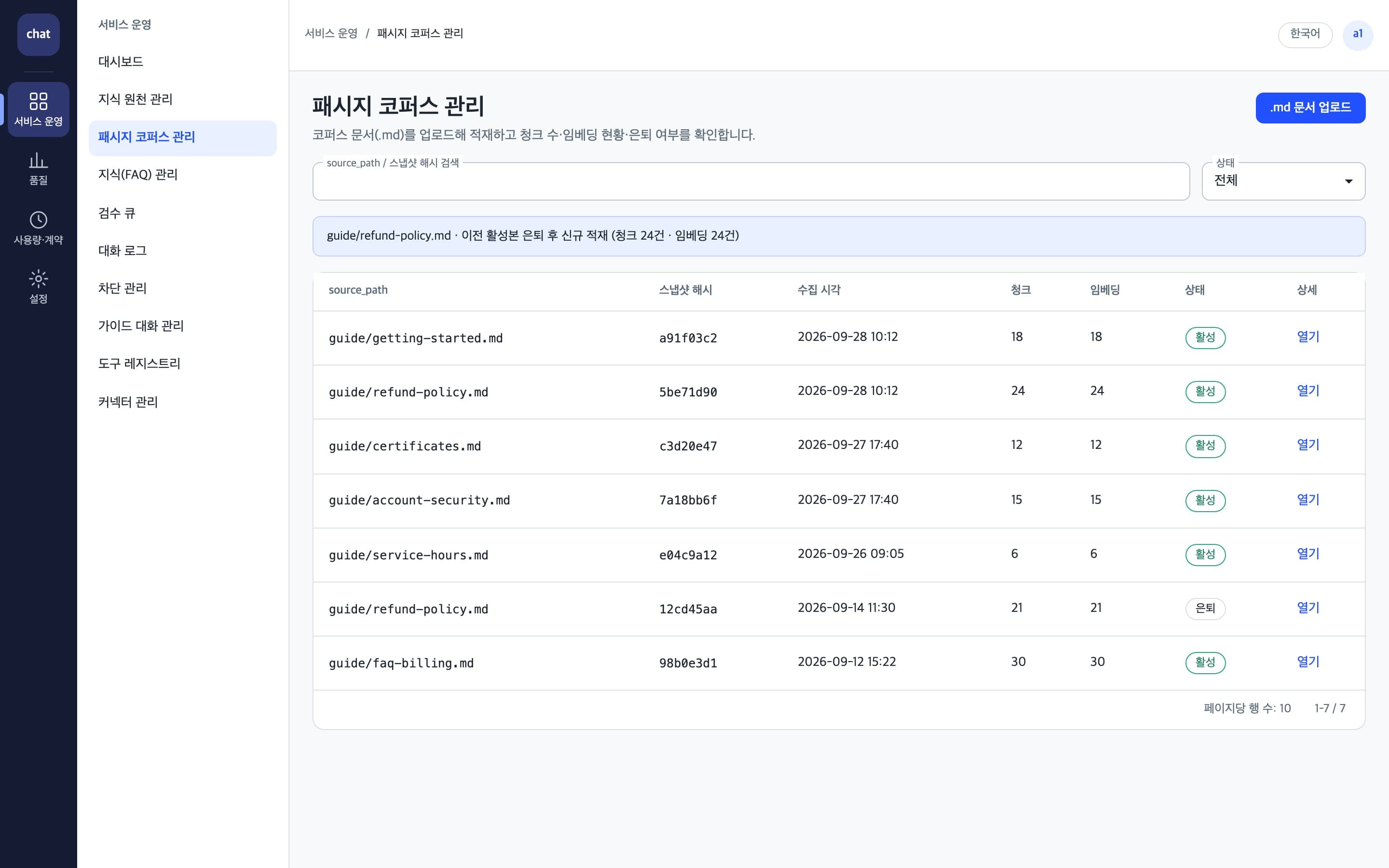Click the 수집 시각 column header
The height and width of the screenshot is (868, 1389).
819,290
